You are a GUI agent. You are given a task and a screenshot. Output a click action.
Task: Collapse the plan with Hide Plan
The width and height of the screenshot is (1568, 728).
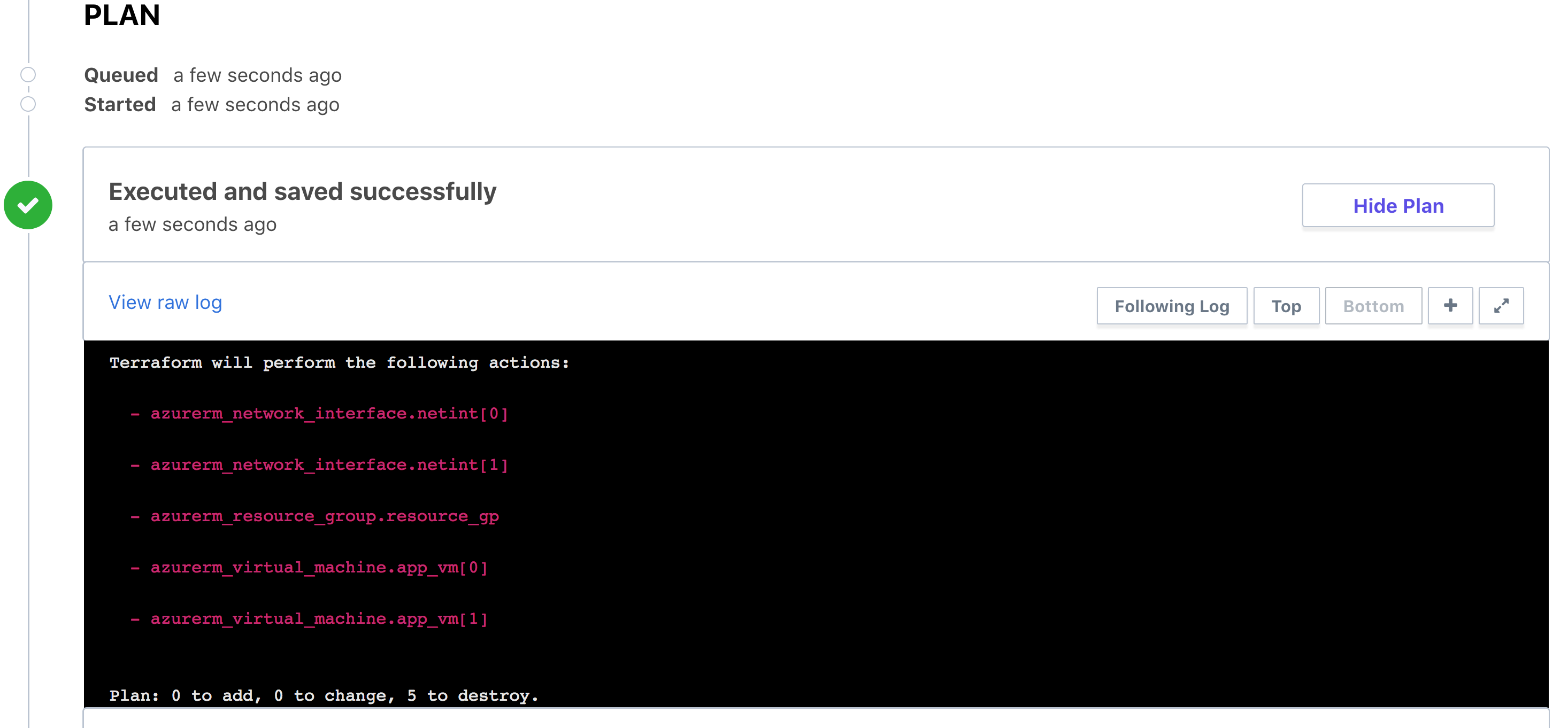click(1397, 206)
